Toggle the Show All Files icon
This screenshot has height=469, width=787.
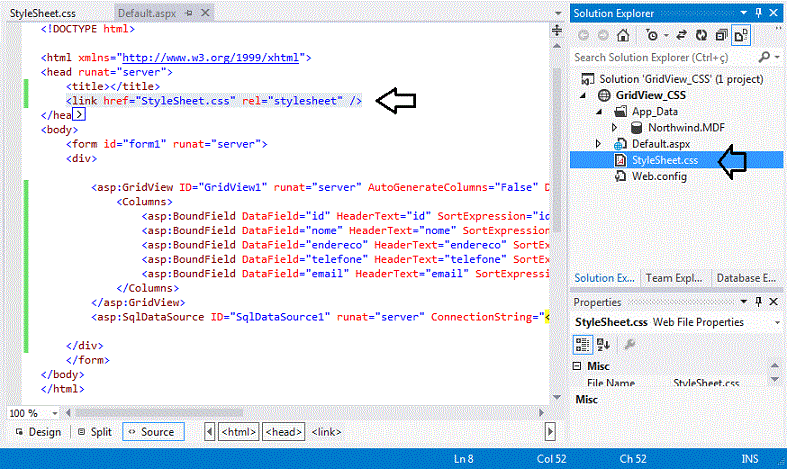(741, 35)
